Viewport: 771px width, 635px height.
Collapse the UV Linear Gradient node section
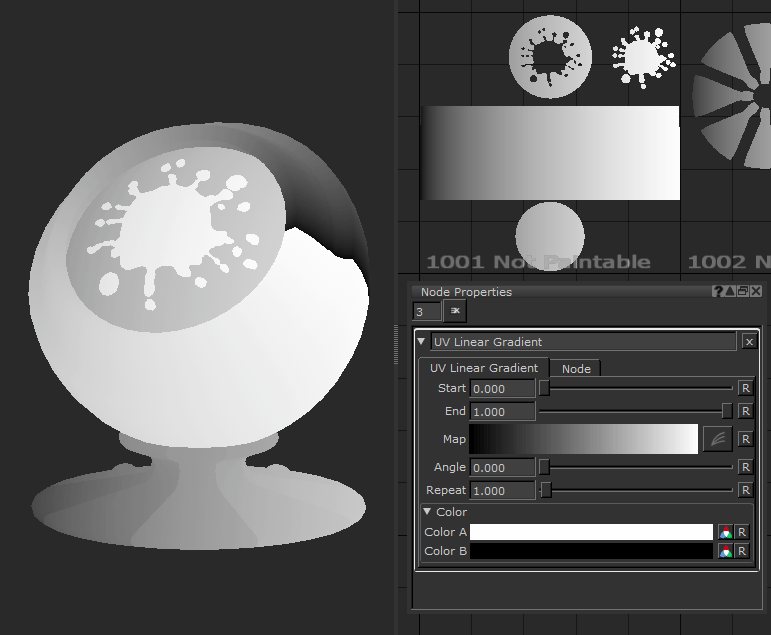click(x=422, y=342)
